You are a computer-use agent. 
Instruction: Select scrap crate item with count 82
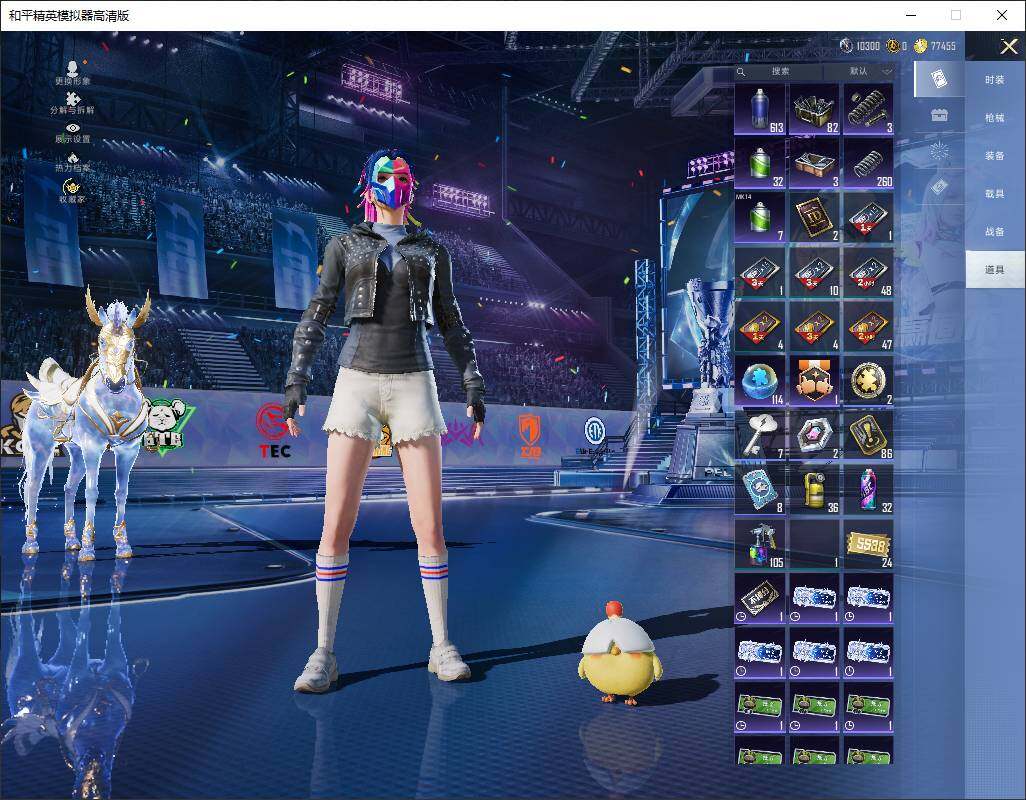click(x=814, y=109)
